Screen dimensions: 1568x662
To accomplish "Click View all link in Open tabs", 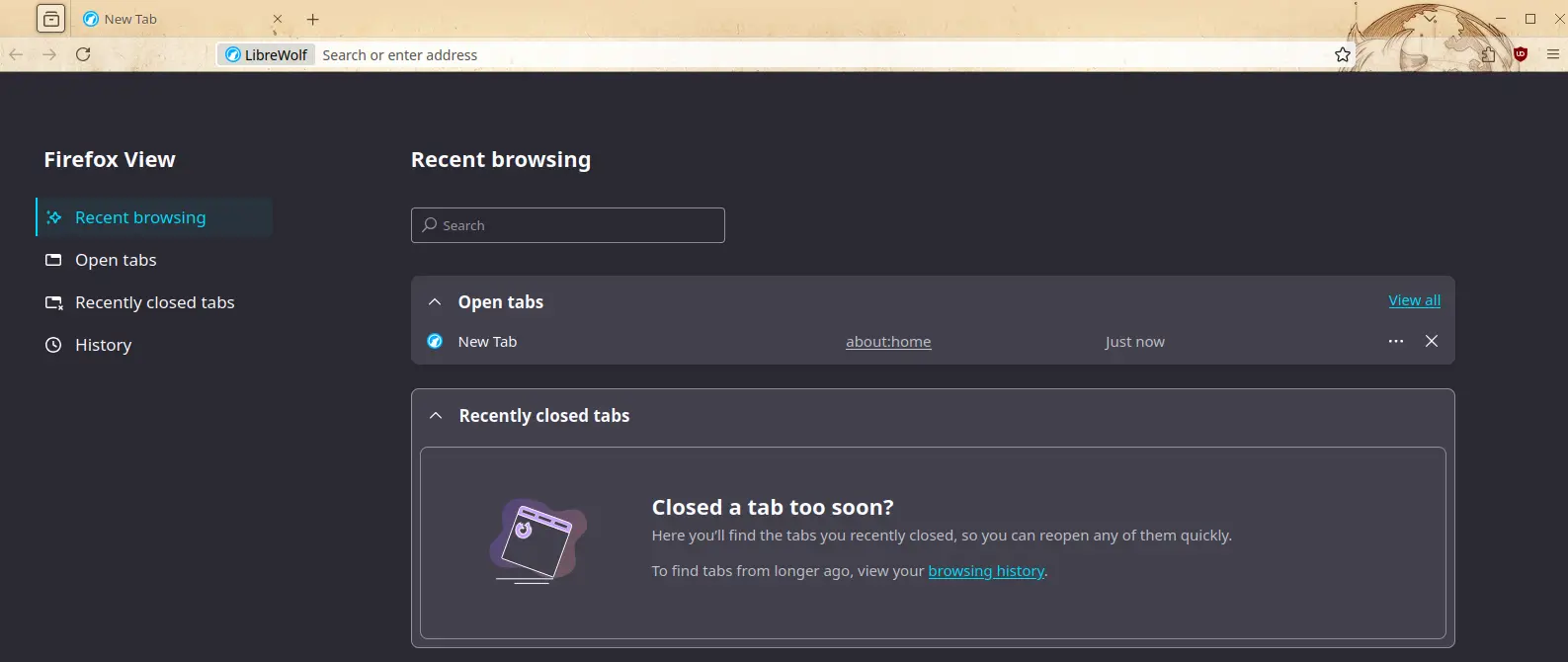I will tap(1414, 300).
